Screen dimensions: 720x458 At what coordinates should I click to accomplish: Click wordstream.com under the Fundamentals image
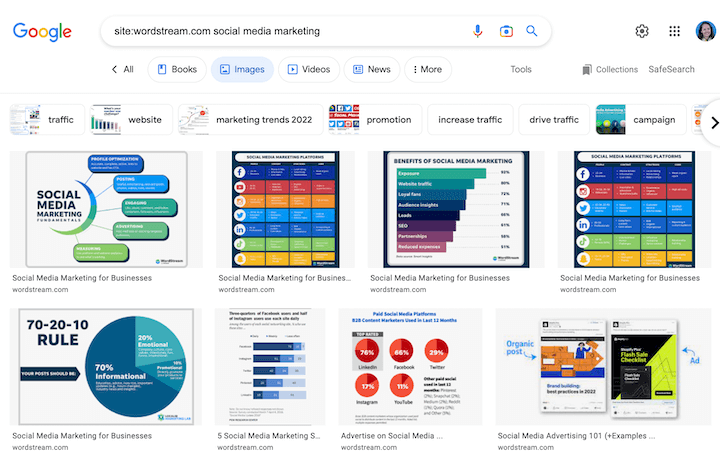[x=40, y=290]
